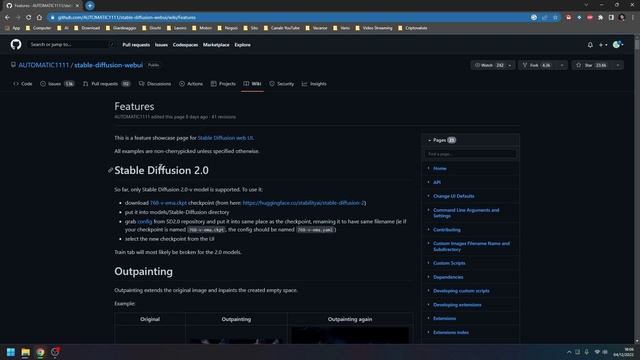Click the Watch button
Image resolution: width=640 pixels, height=360 pixels.
488,65
